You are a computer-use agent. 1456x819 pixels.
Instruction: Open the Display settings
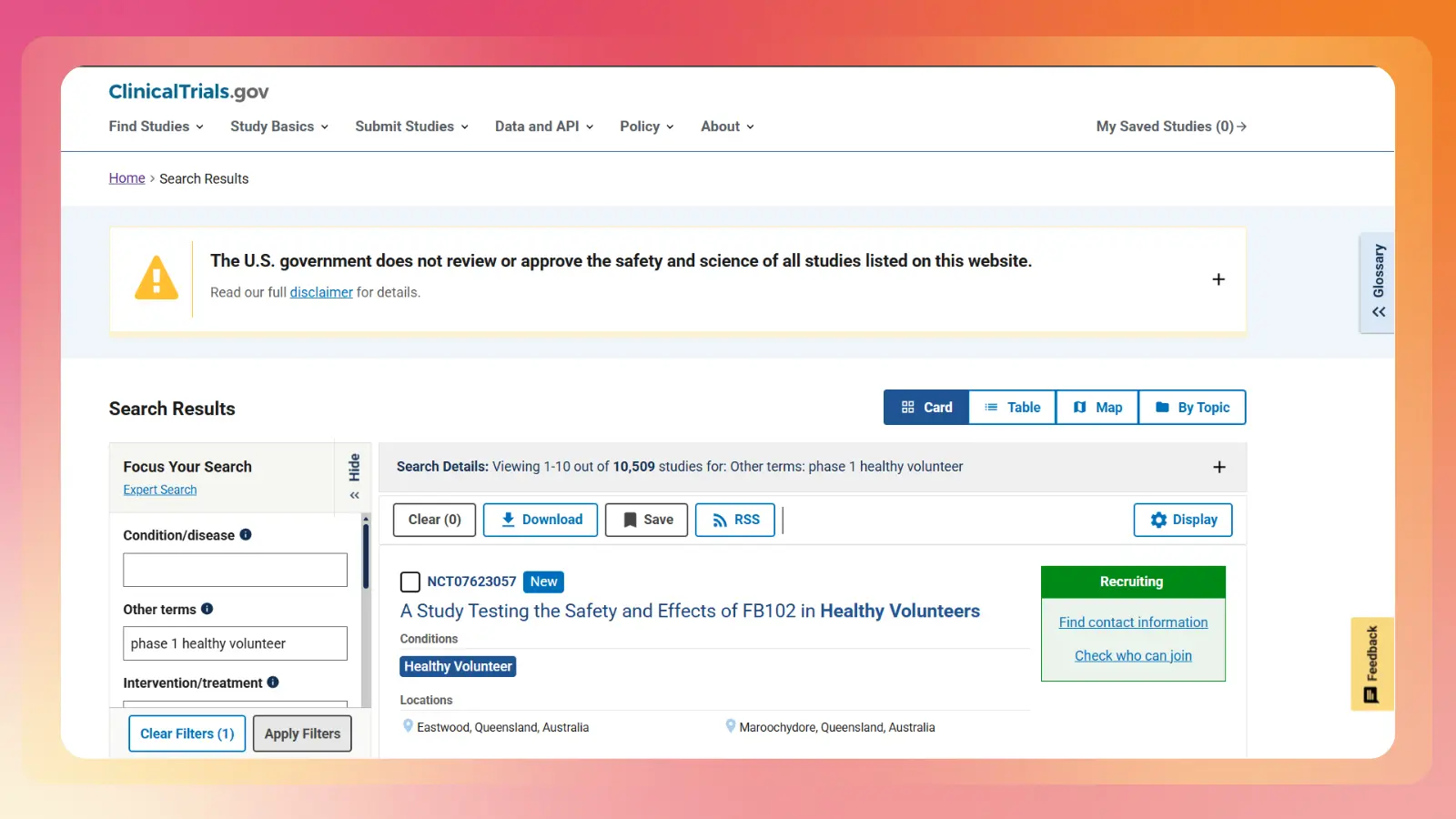coord(1183,520)
